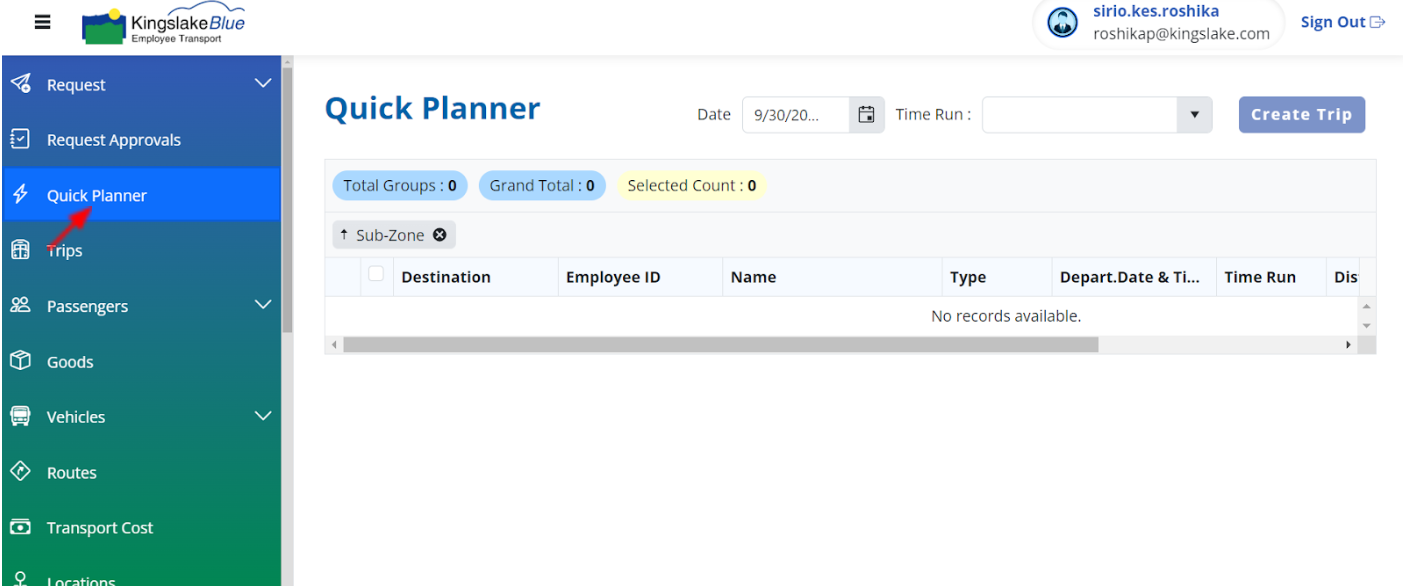Open the hamburger menu icon
Image resolution: width=1403 pixels, height=586 pixels.
pos(43,22)
